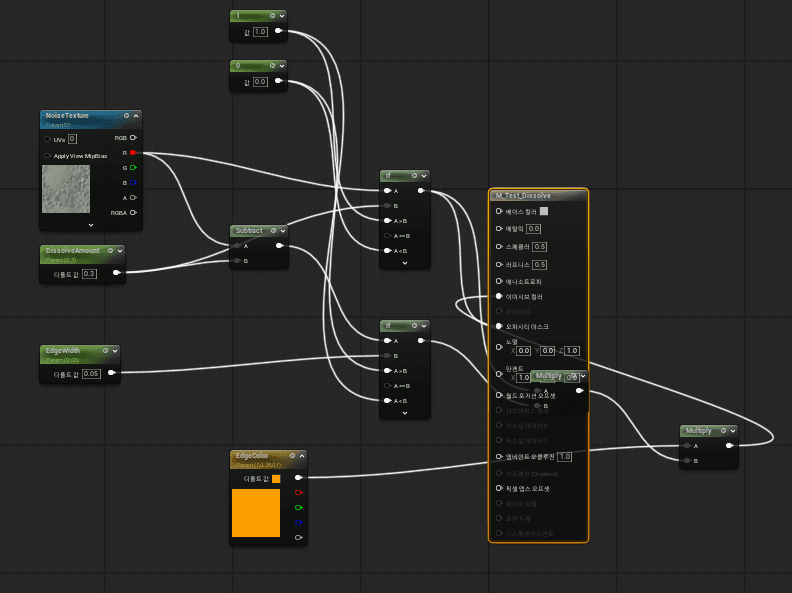Click the Subtract node output pin
Screen dimensions: 792x593
279,246
